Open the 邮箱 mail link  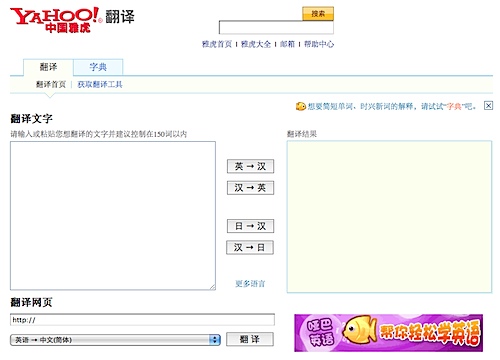(287, 44)
